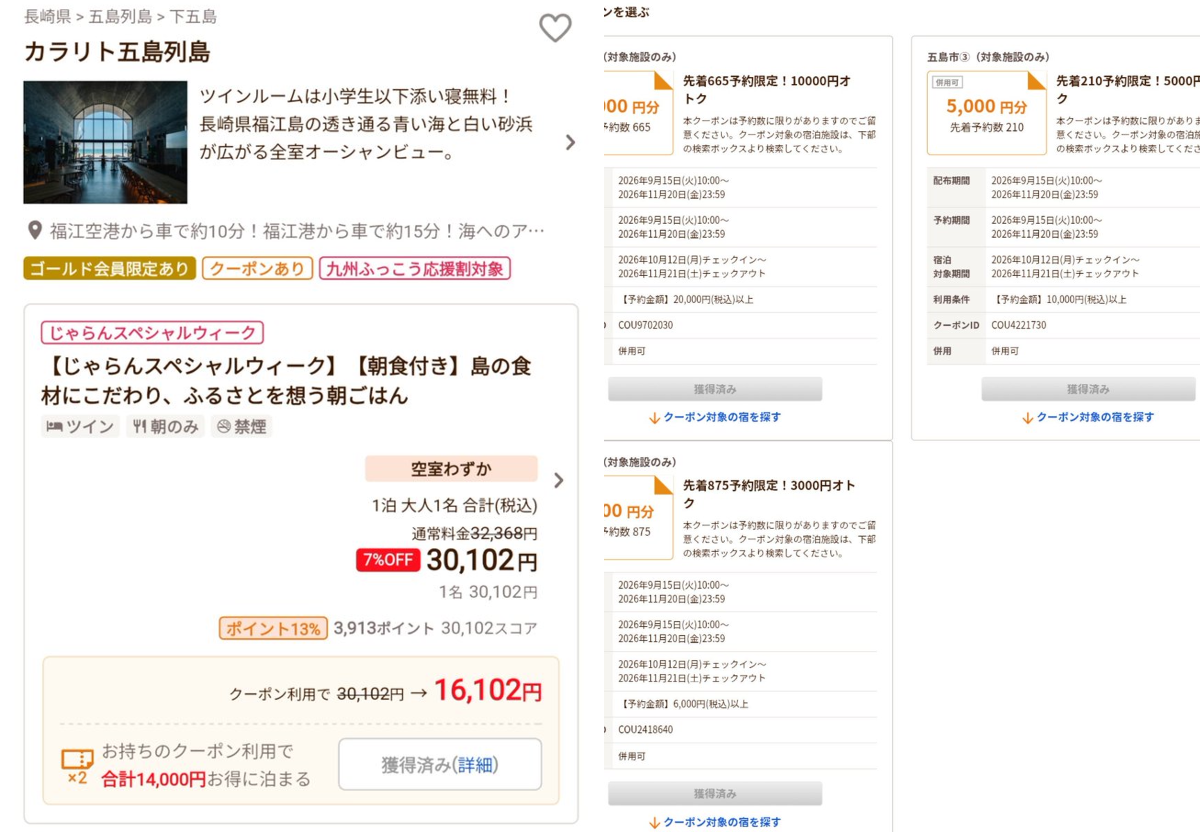1200x832 pixels.
Task: Go to 五島列島 breadcrumb link
Action: (120, 16)
